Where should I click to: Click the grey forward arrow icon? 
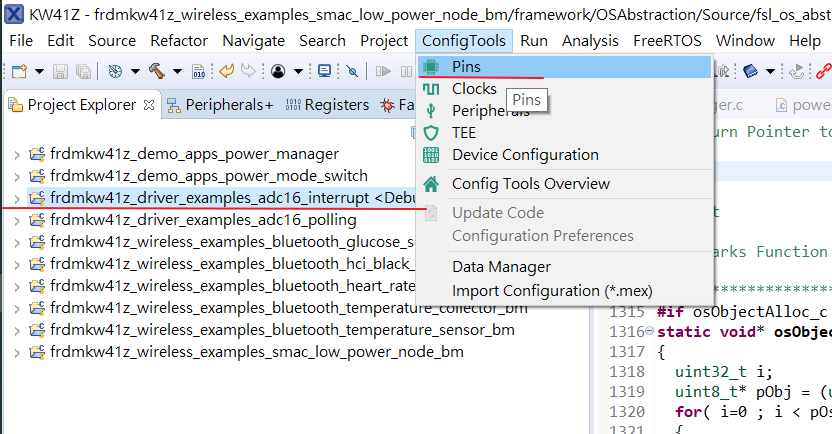[248, 71]
